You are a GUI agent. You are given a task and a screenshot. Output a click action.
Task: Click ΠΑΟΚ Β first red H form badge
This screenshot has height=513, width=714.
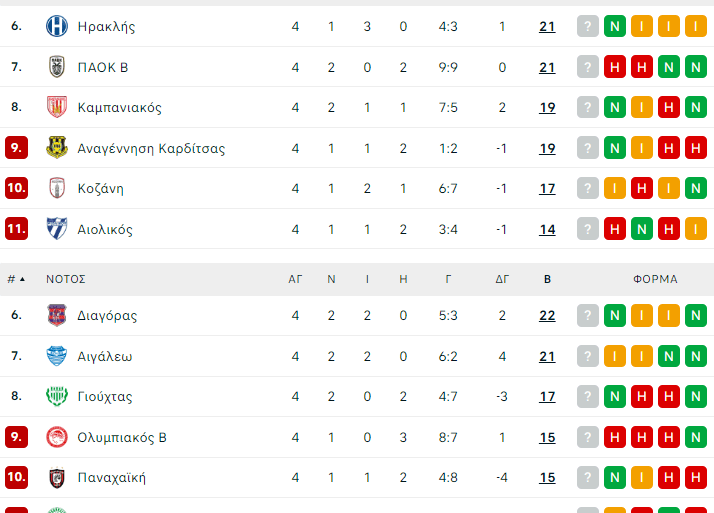pyautogui.click(x=614, y=67)
